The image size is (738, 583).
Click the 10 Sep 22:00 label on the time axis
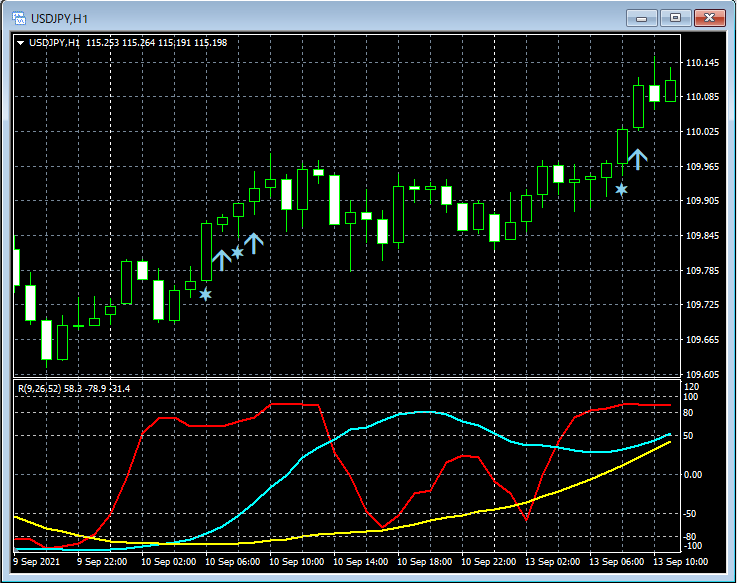tap(489, 562)
